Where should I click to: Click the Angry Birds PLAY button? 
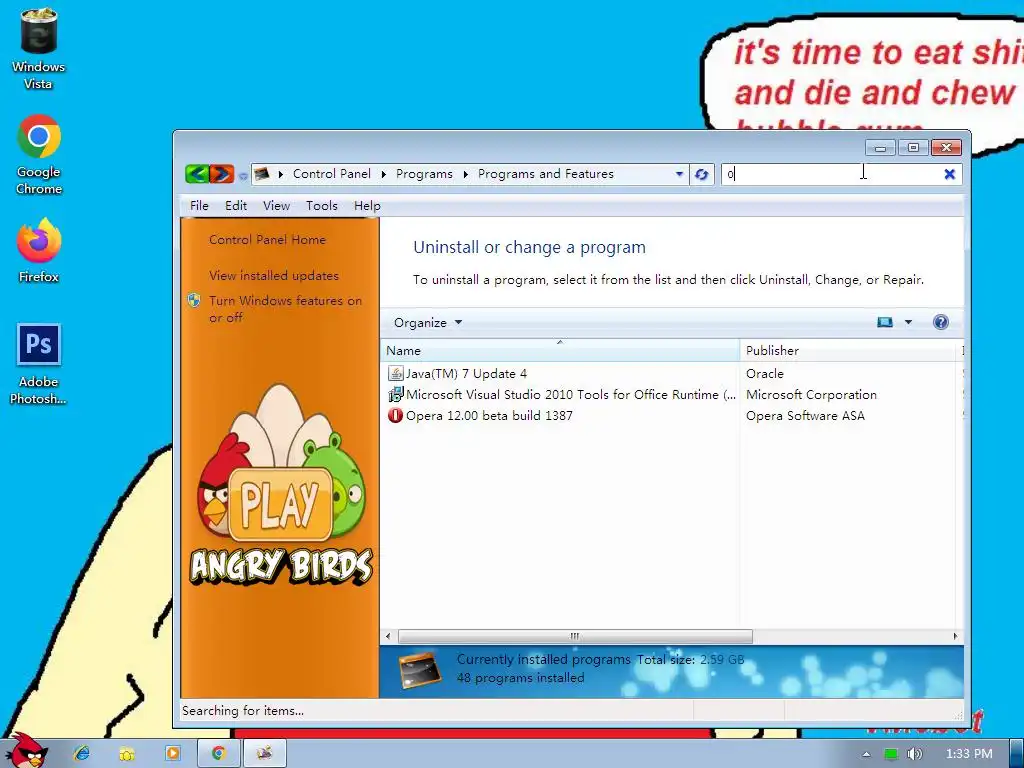[280, 505]
